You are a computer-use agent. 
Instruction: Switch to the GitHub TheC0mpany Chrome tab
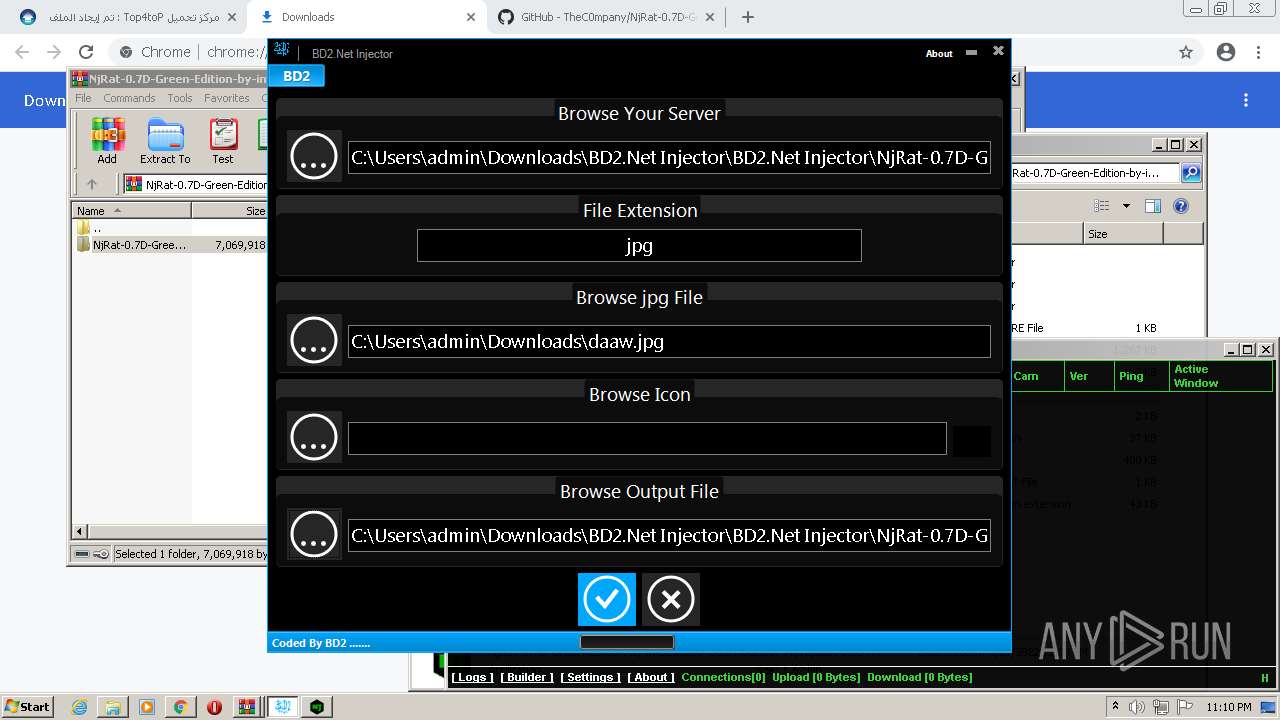[607, 17]
